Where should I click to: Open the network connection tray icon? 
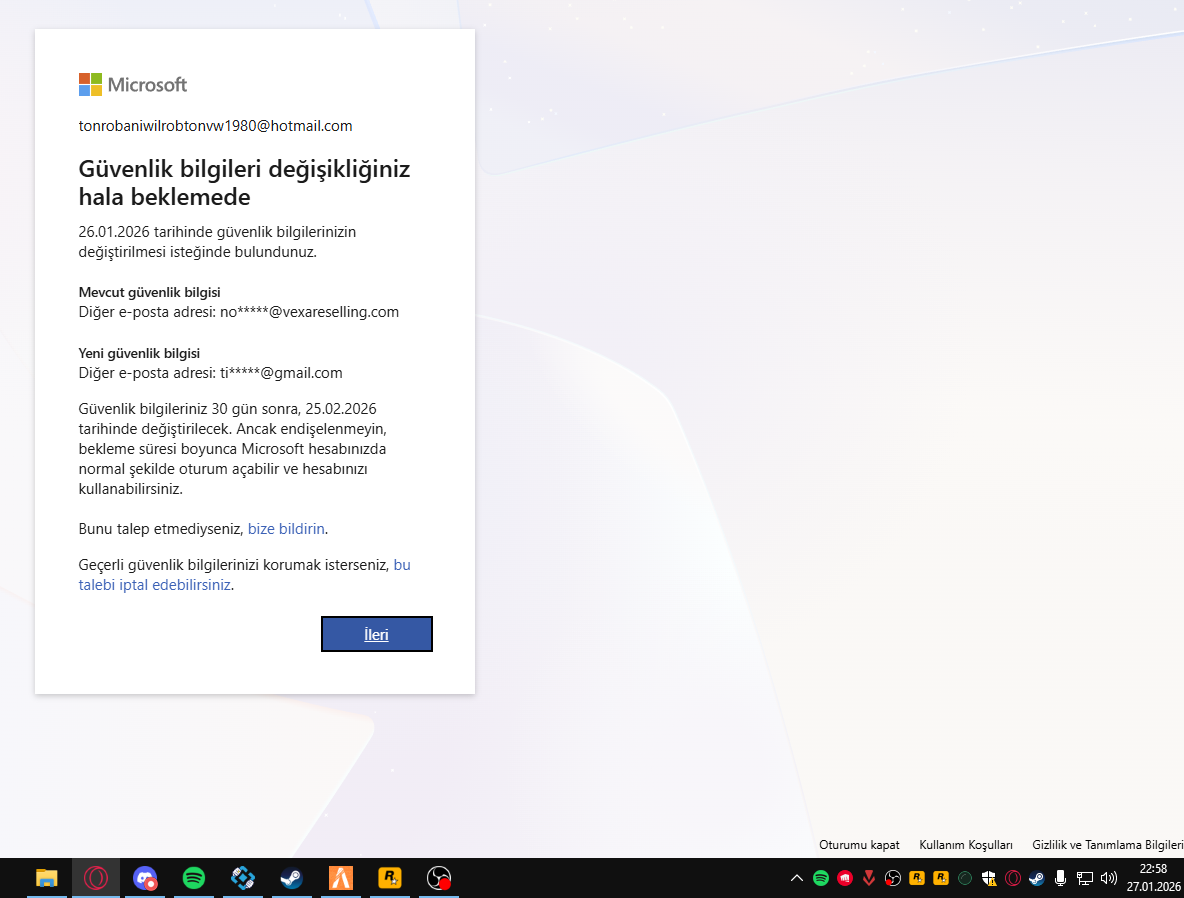coord(1084,878)
